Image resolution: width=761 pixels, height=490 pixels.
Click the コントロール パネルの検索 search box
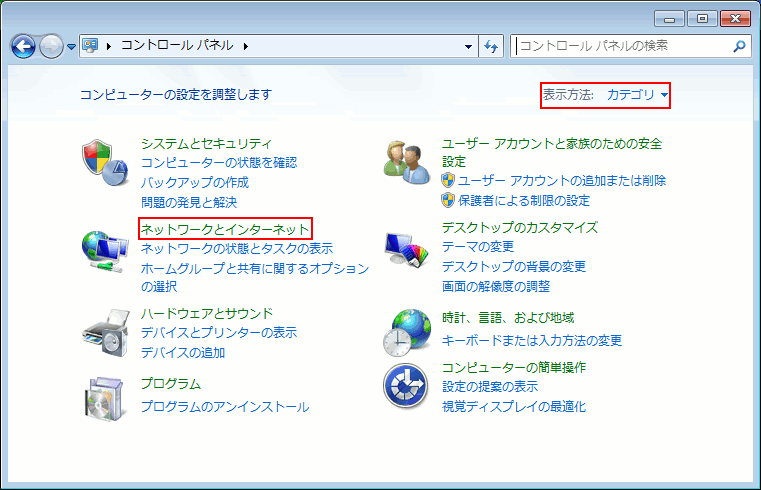[x=620, y=46]
